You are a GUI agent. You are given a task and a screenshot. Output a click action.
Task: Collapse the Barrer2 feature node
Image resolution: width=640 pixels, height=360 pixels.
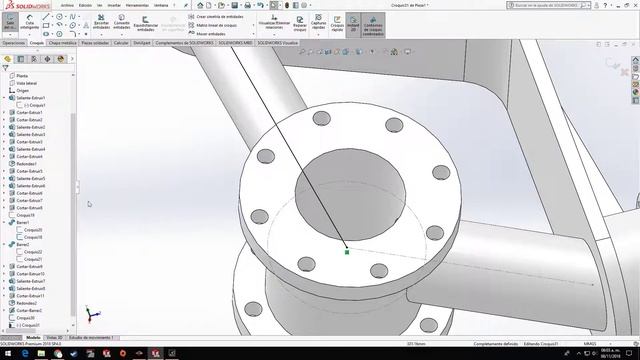(x=4, y=244)
